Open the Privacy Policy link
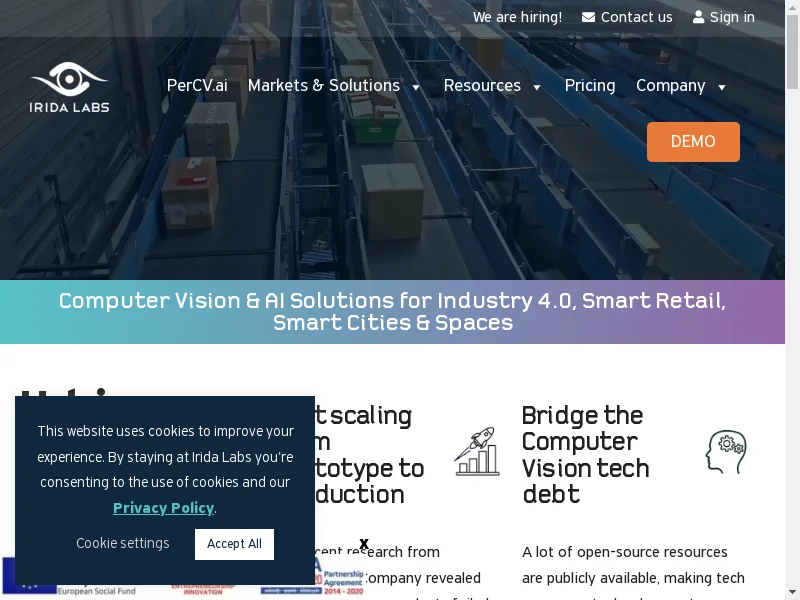The image size is (800, 600). pos(163,508)
